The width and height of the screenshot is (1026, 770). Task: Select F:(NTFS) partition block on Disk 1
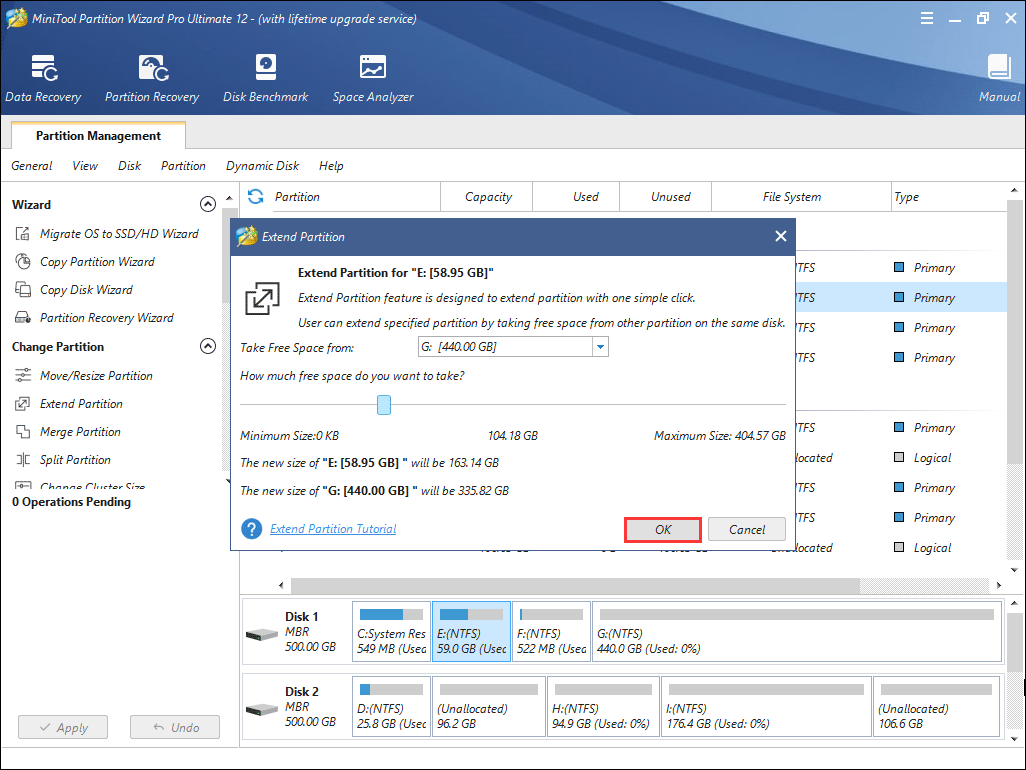pyautogui.click(x=552, y=632)
